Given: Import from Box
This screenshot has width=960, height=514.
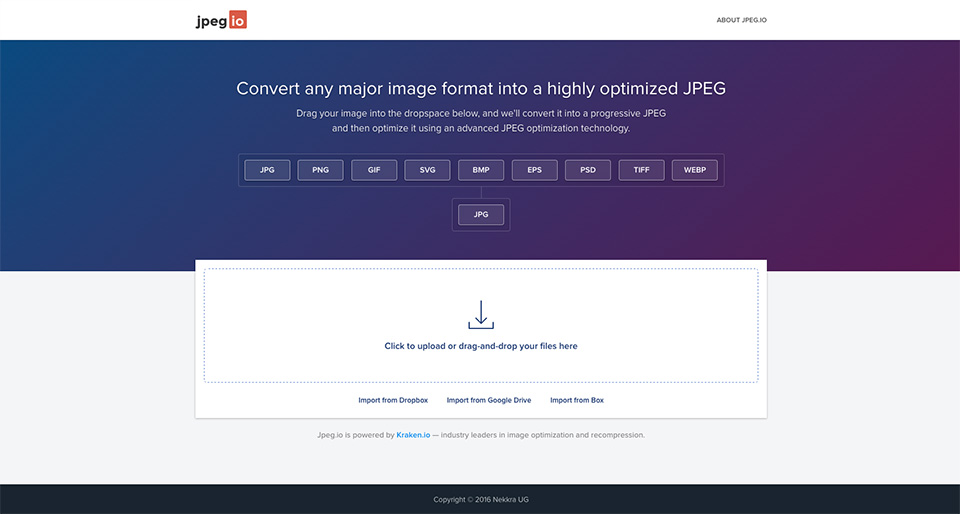Looking at the screenshot, I should click(x=577, y=400).
